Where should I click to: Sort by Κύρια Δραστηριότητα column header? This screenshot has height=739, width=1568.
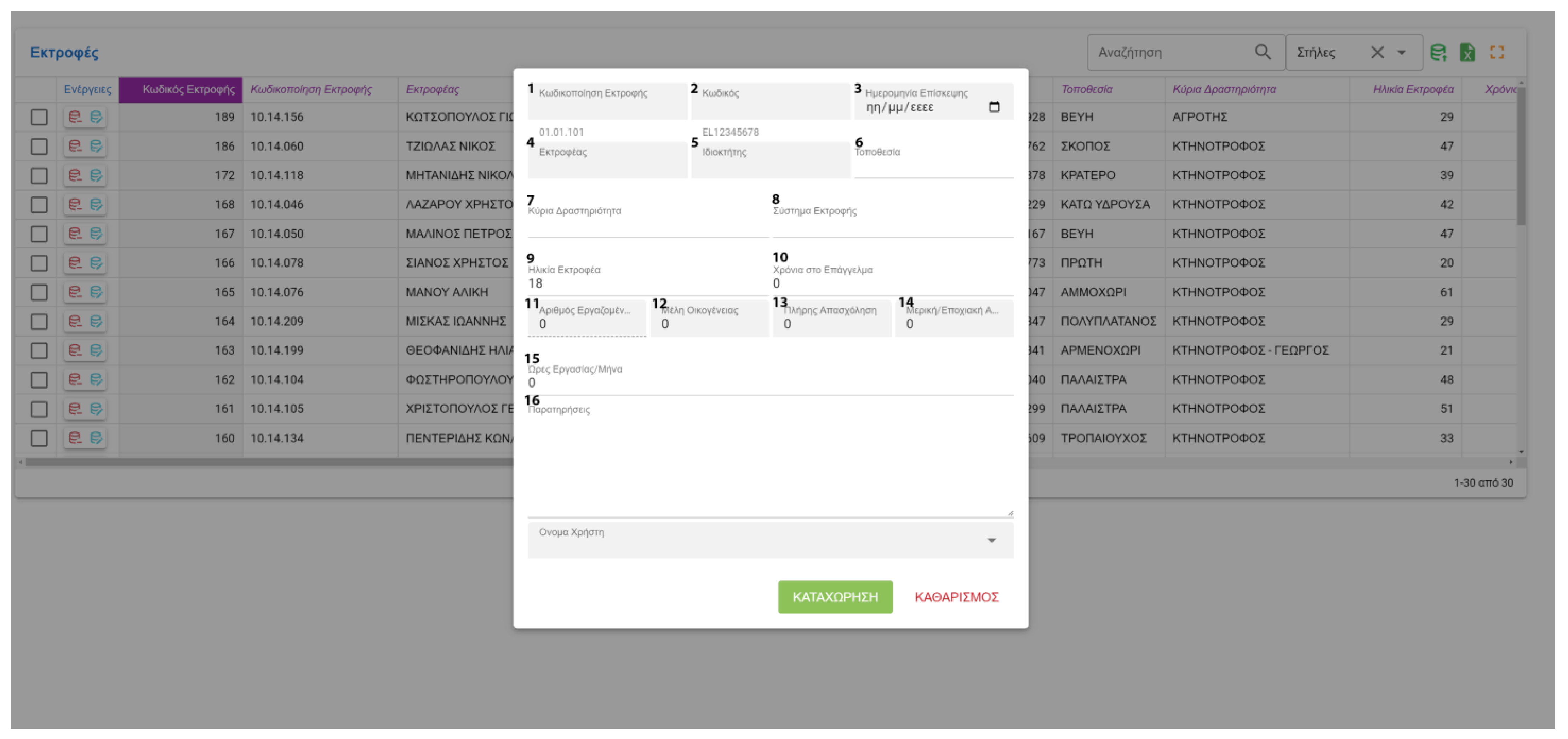[x=1224, y=90]
